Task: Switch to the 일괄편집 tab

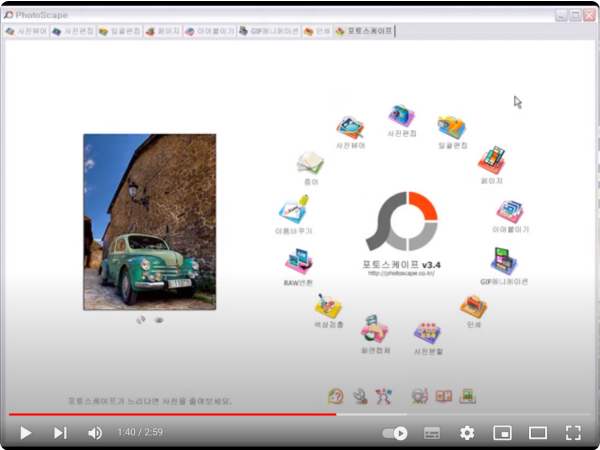Action: pyautogui.click(x=119, y=31)
